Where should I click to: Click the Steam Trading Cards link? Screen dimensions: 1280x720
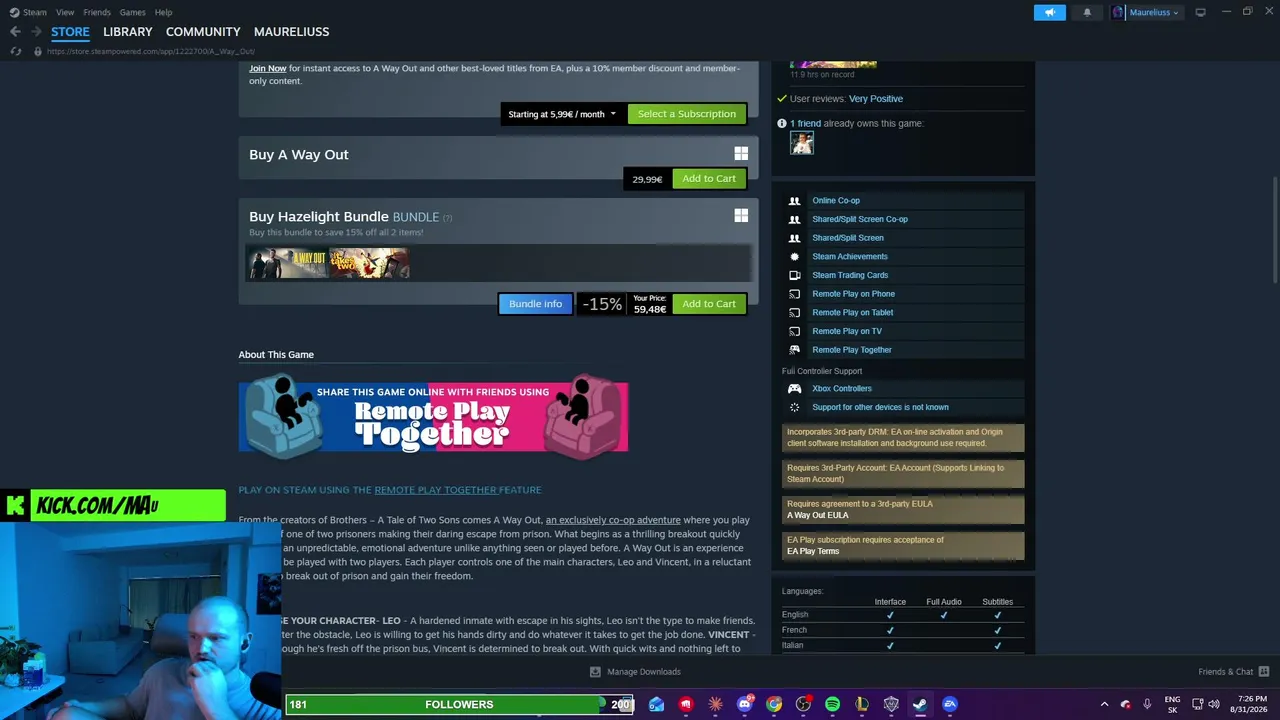click(850, 275)
